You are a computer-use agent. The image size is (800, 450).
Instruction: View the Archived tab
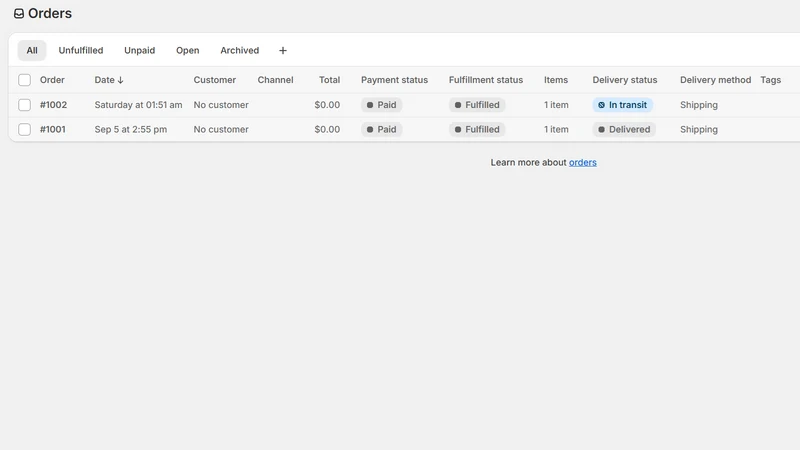pos(240,51)
